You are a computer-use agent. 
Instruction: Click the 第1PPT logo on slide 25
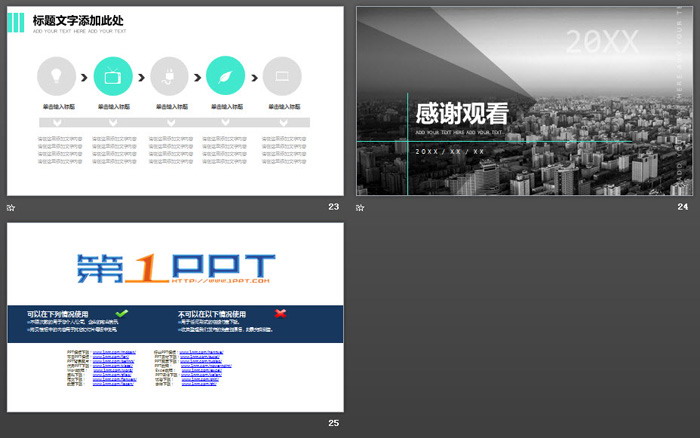tap(175, 266)
